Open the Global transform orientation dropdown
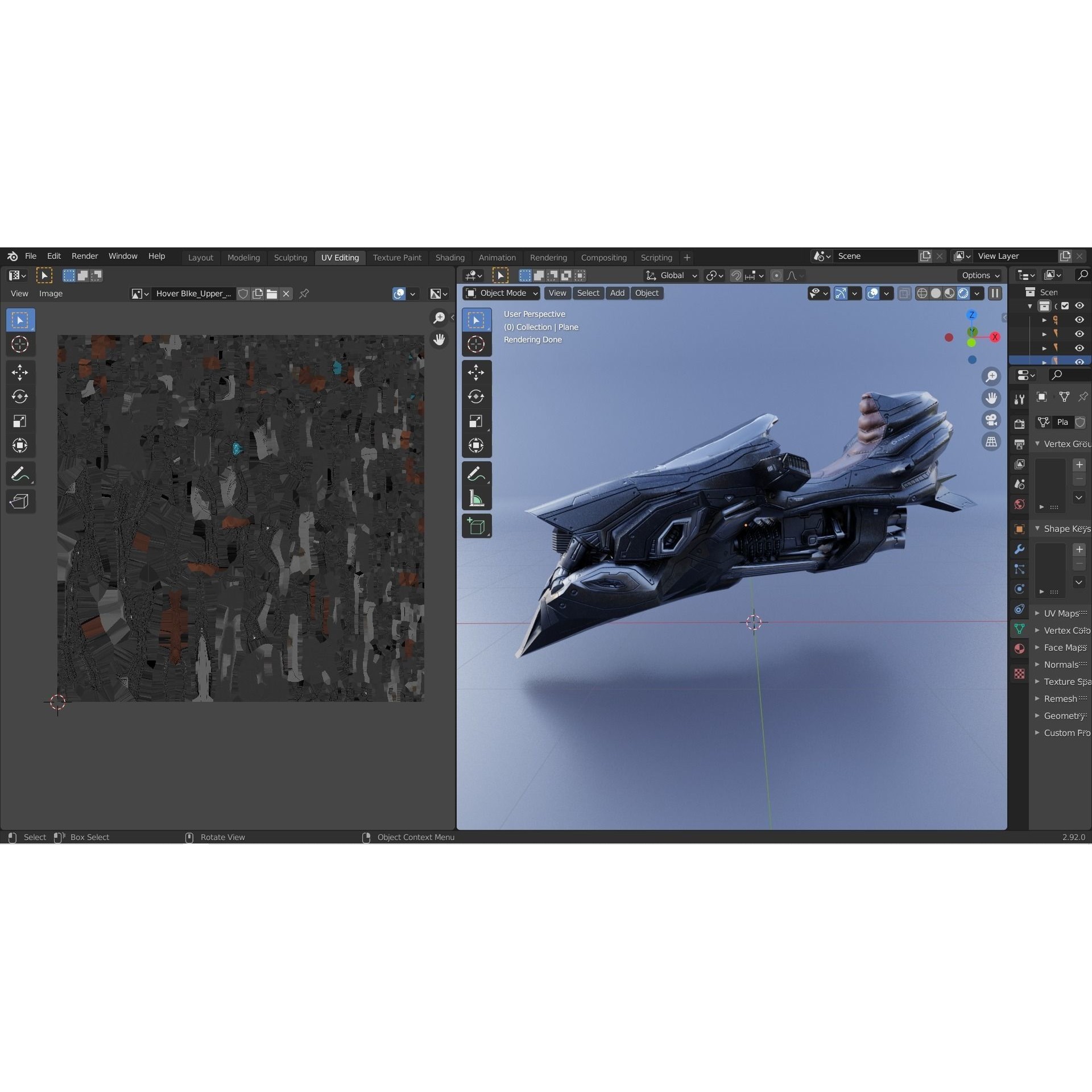The width and height of the screenshot is (1092, 1092). [671, 275]
